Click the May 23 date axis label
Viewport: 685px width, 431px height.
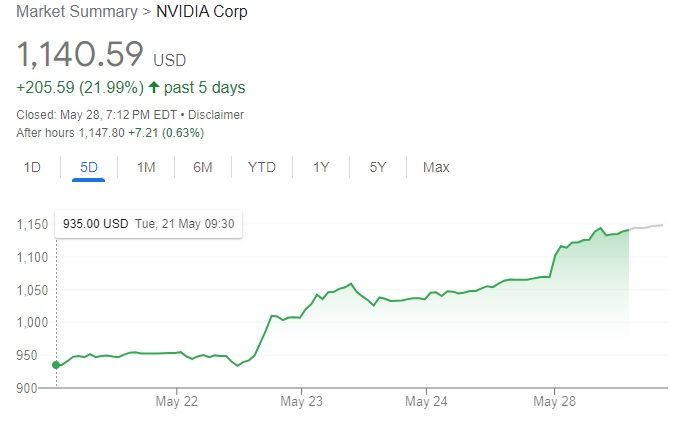pyautogui.click(x=301, y=403)
